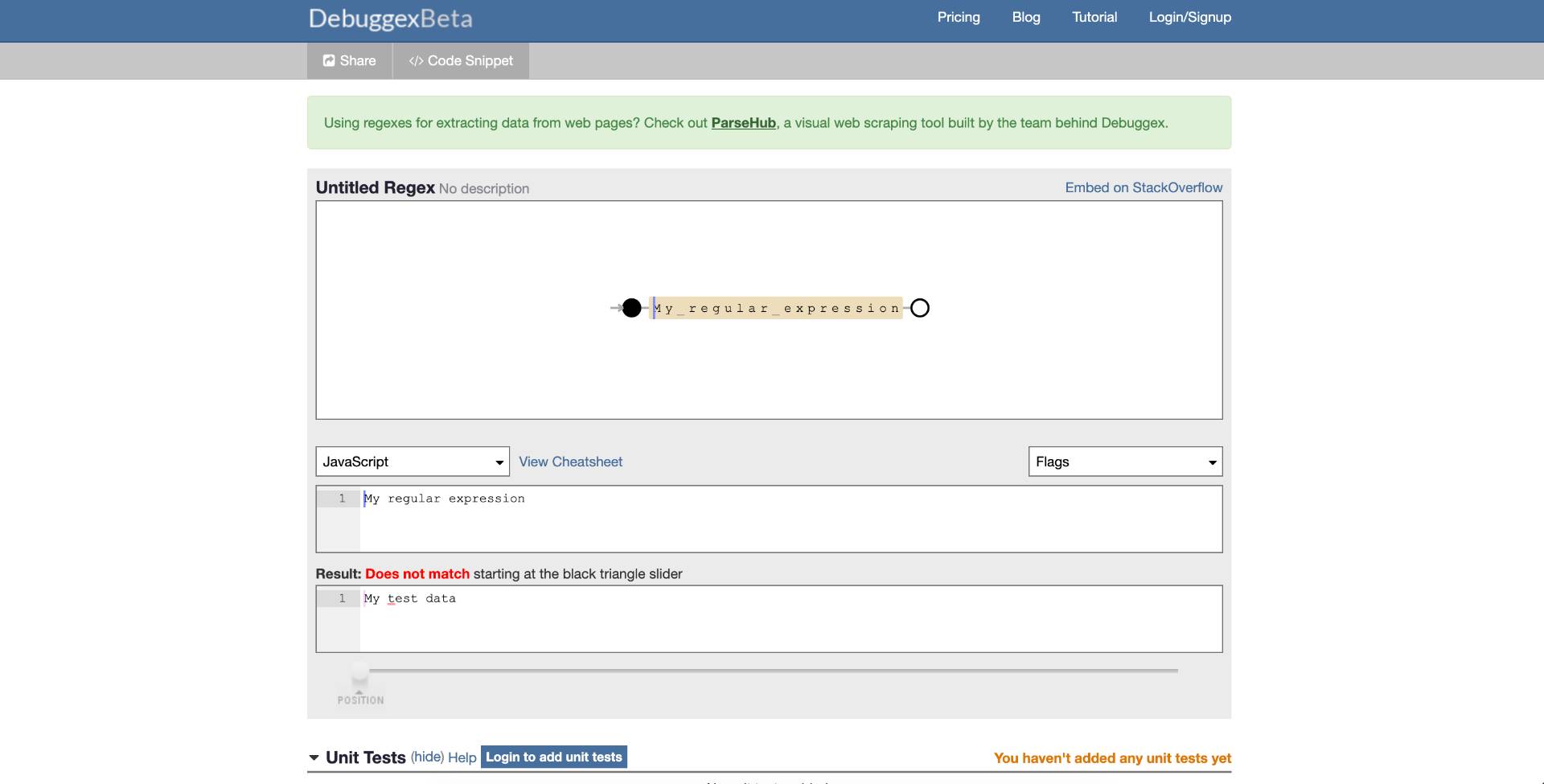Screen dimensions: 1544x784
Task: Click the Share icon in toolbar
Action: [x=329, y=61]
